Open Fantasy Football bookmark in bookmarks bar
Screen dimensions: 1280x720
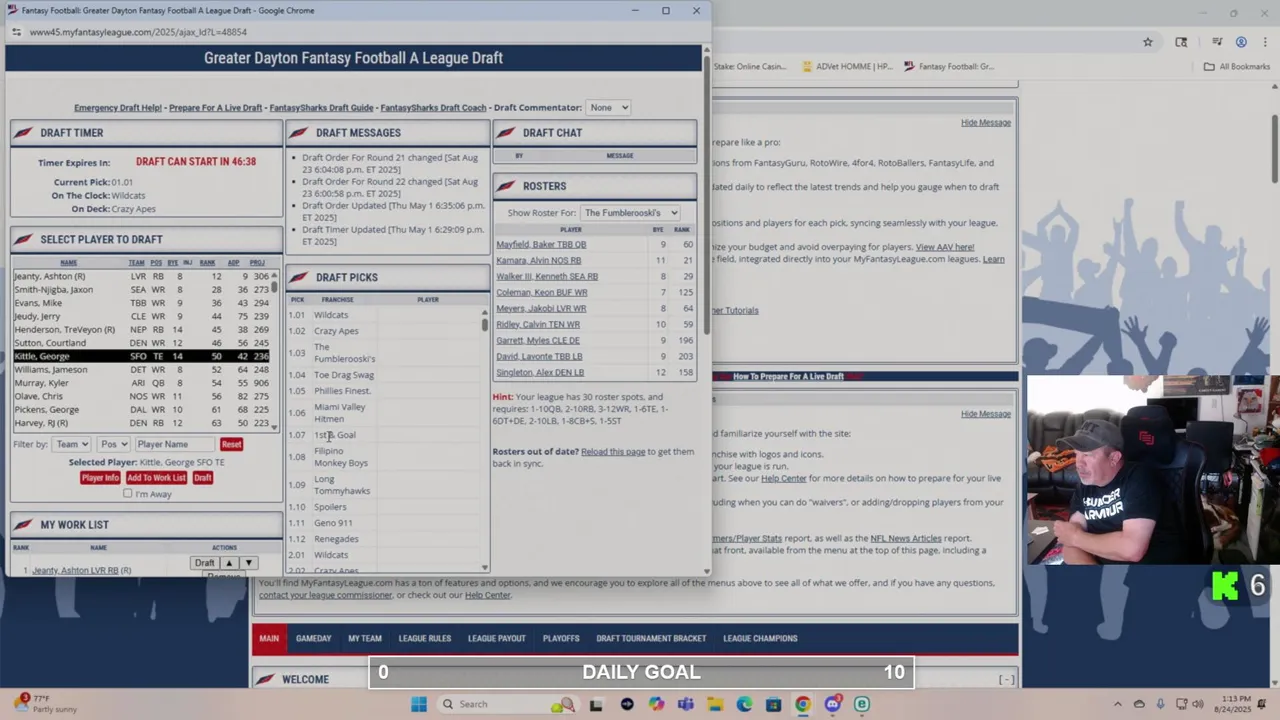click(x=948, y=67)
